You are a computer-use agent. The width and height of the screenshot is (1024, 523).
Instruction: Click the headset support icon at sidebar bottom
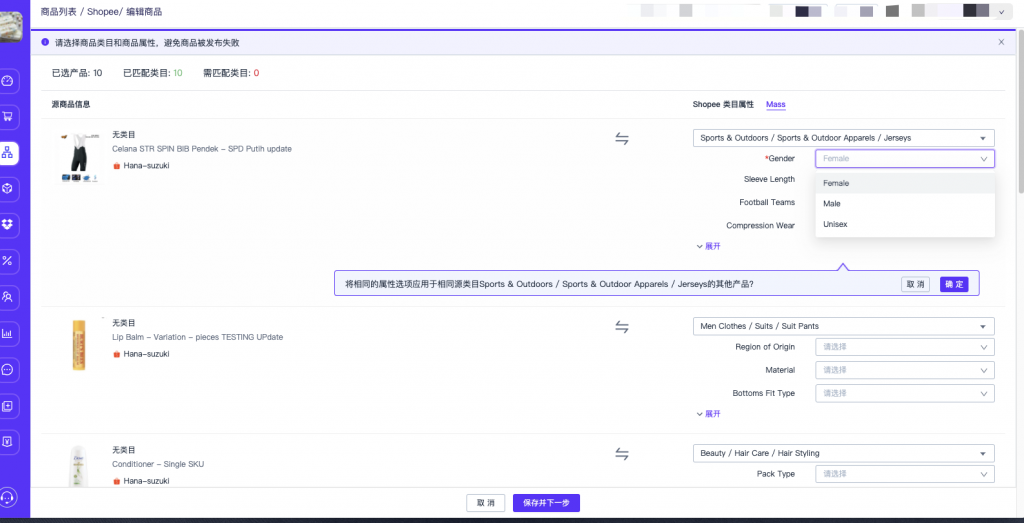click(8, 497)
